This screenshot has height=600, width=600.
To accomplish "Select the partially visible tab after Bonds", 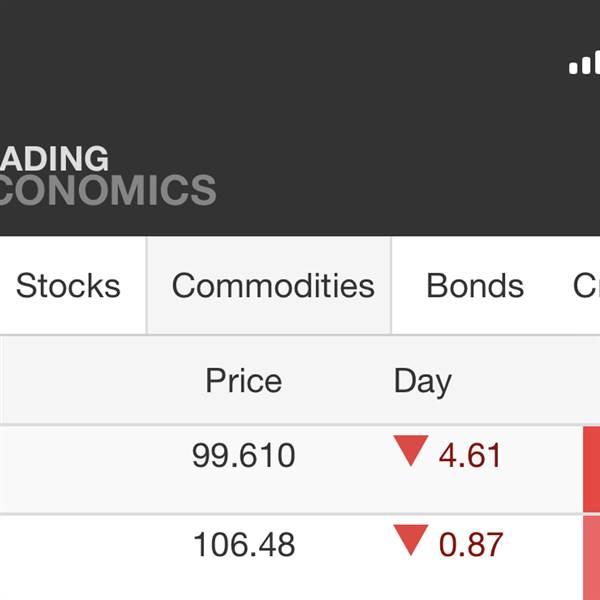I will tap(586, 286).
